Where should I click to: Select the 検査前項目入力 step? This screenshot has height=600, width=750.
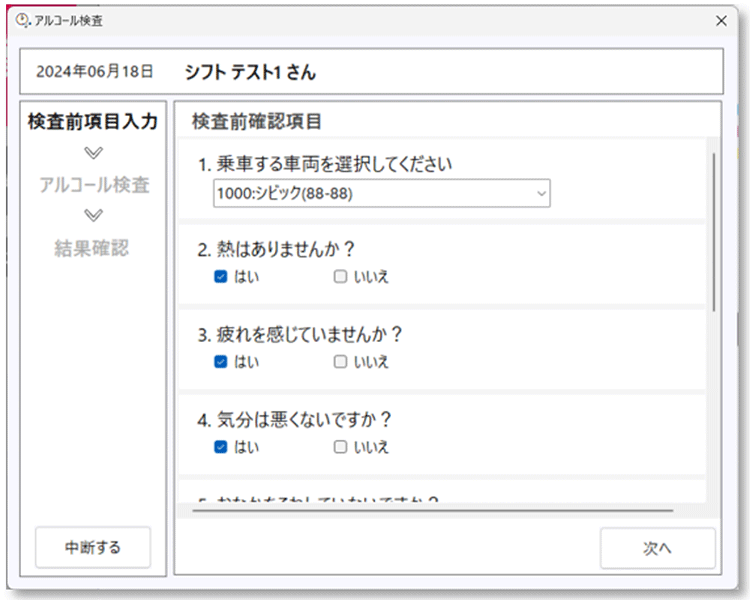click(93, 122)
